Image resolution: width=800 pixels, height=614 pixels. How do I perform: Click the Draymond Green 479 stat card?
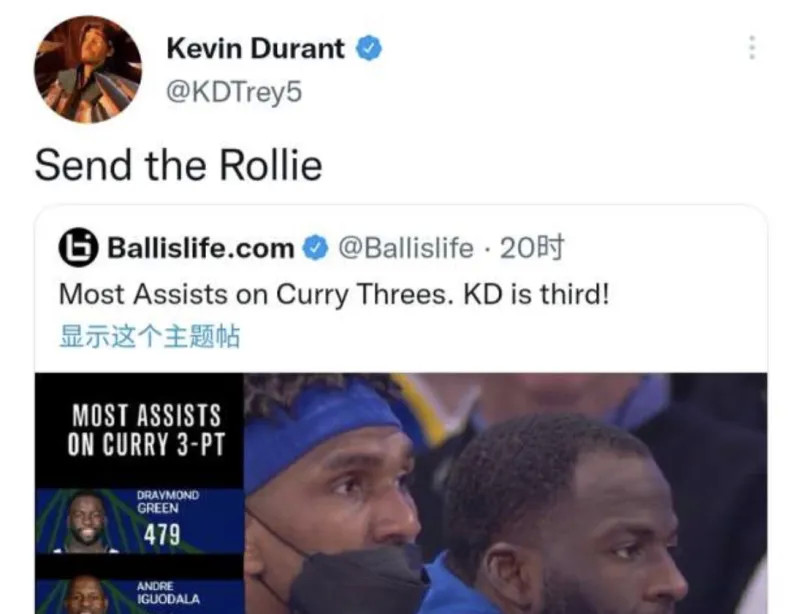pyautogui.click(x=139, y=521)
